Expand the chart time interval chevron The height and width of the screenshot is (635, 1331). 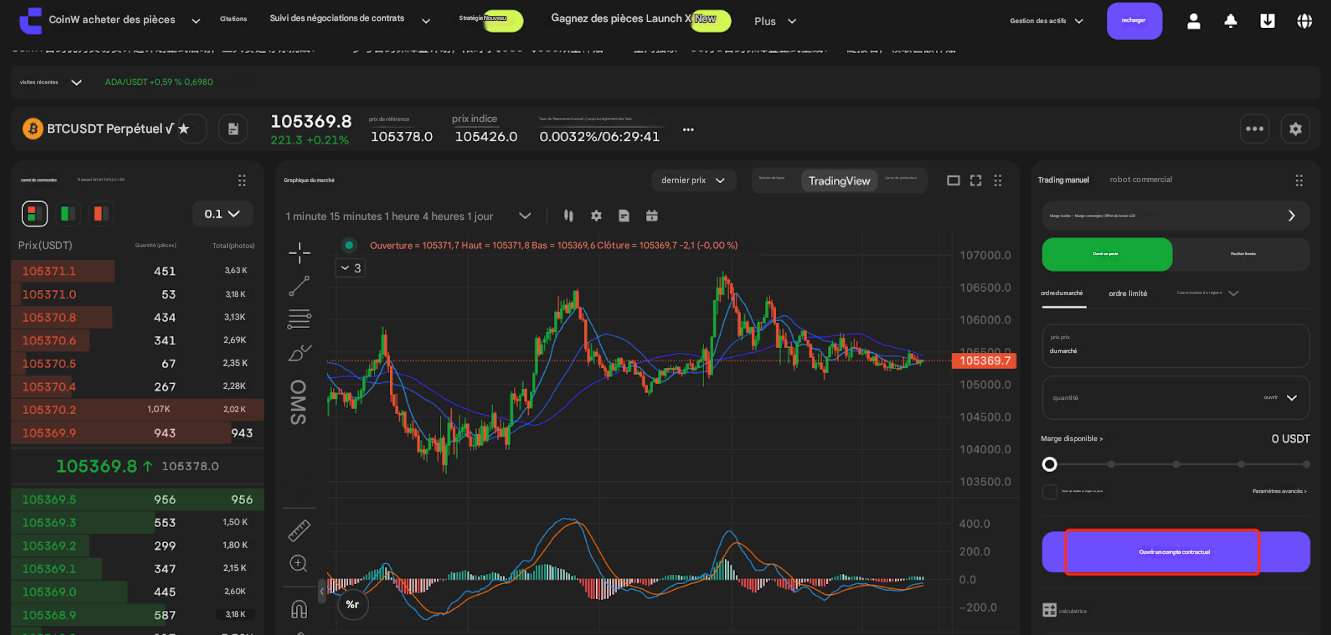click(525, 215)
